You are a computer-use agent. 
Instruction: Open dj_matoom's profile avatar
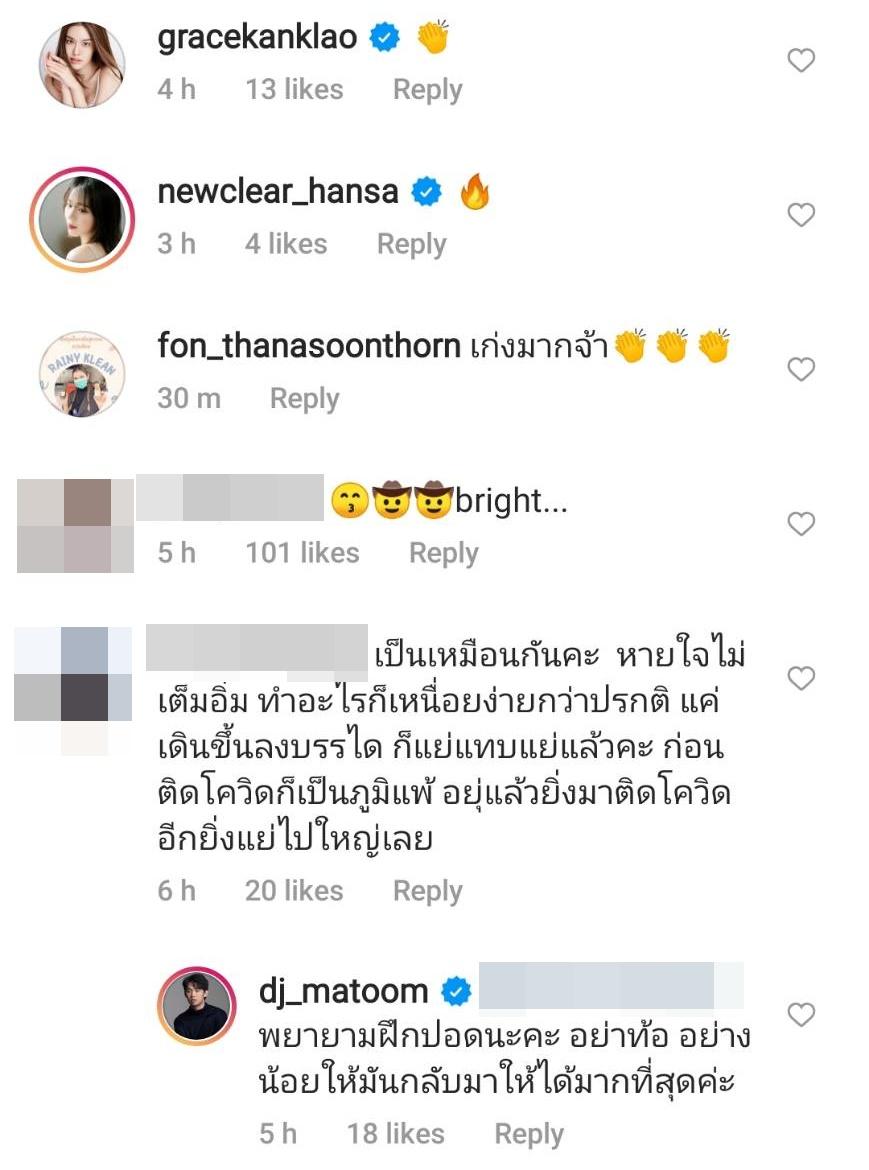pos(197,1006)
